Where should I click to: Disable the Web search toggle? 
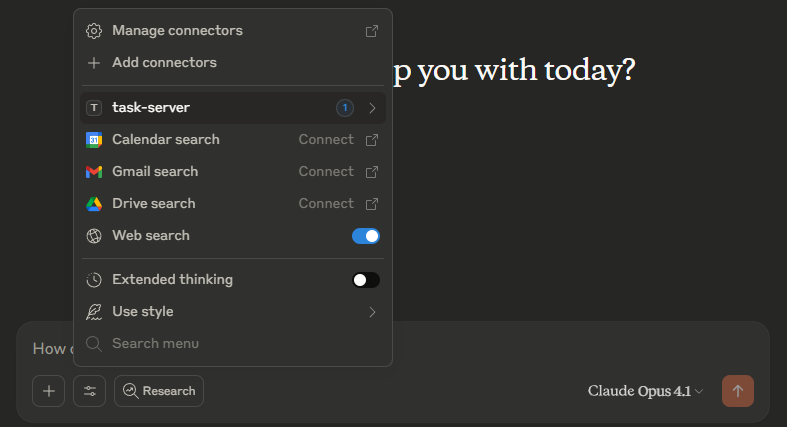coord(366,236)
